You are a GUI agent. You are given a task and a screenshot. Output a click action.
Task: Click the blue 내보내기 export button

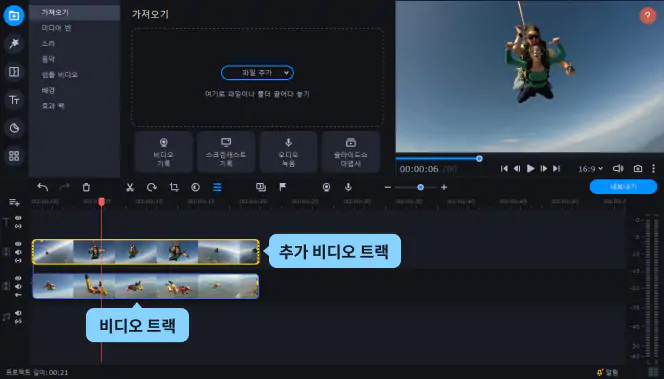coord(623,187)
